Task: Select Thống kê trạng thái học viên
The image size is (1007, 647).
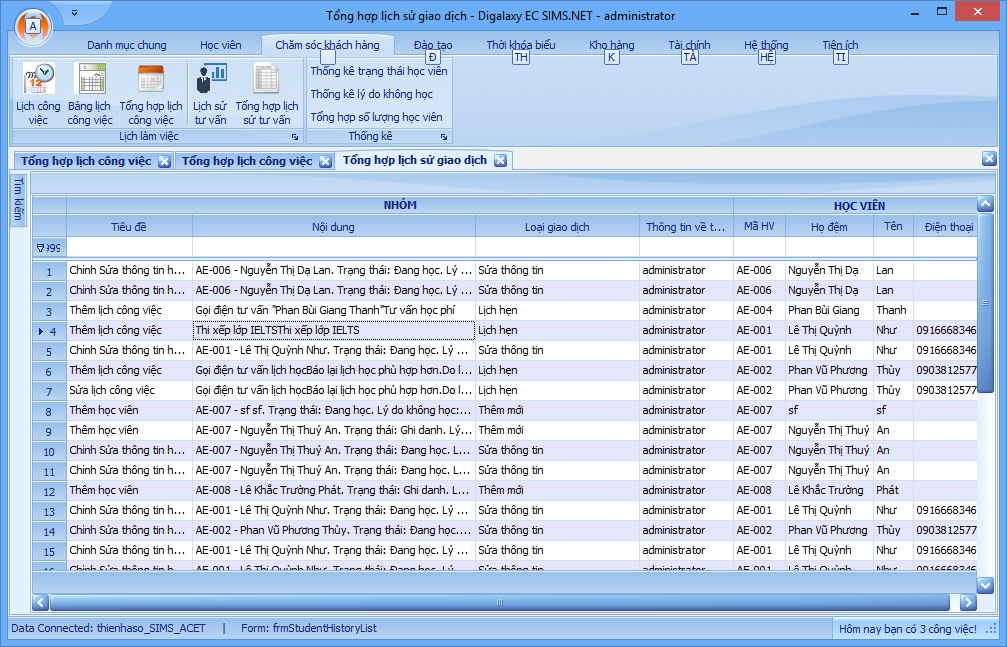Action: click(379, 72)
